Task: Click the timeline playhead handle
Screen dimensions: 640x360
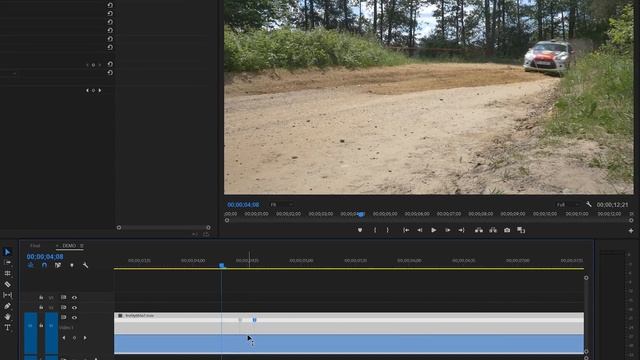Action: pyautogui.click(x=222, y=265)
